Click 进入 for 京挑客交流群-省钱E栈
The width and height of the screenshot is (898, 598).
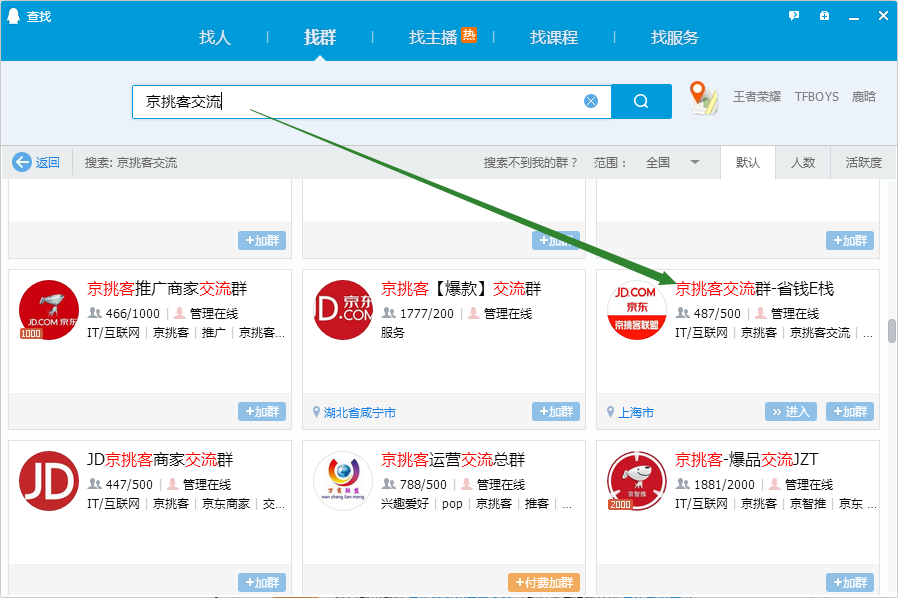pyautogui.click(x=793, y=411)
